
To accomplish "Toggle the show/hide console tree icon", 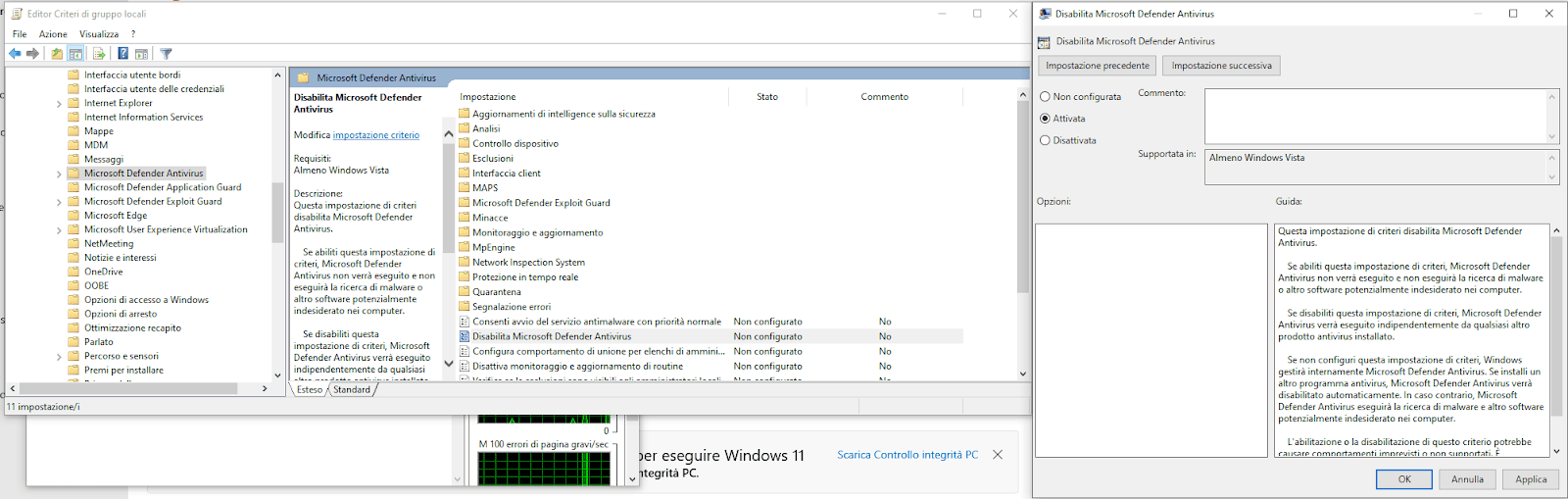I will [75, 54].
